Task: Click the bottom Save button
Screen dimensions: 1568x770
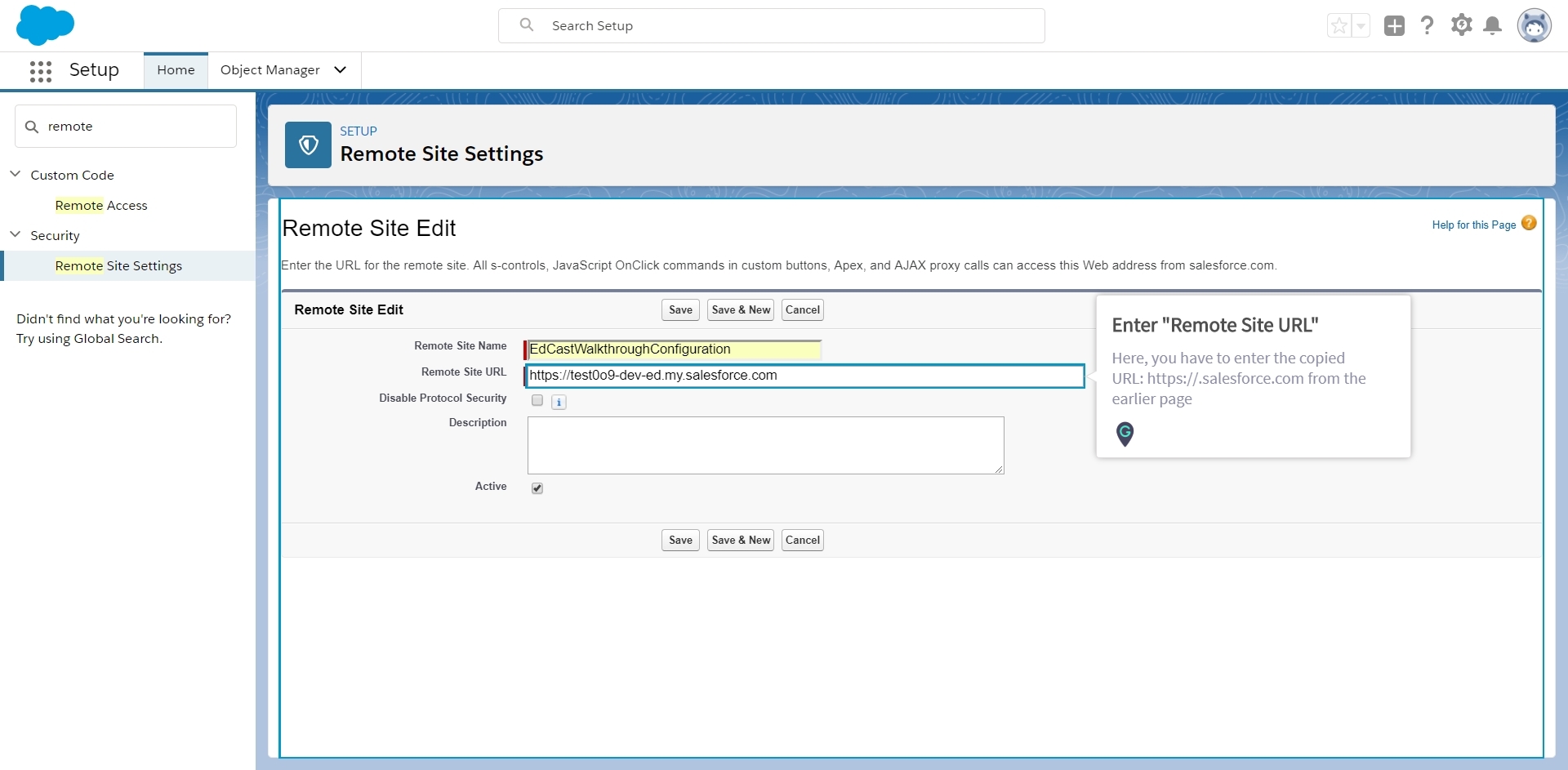Action: [680, 541]
